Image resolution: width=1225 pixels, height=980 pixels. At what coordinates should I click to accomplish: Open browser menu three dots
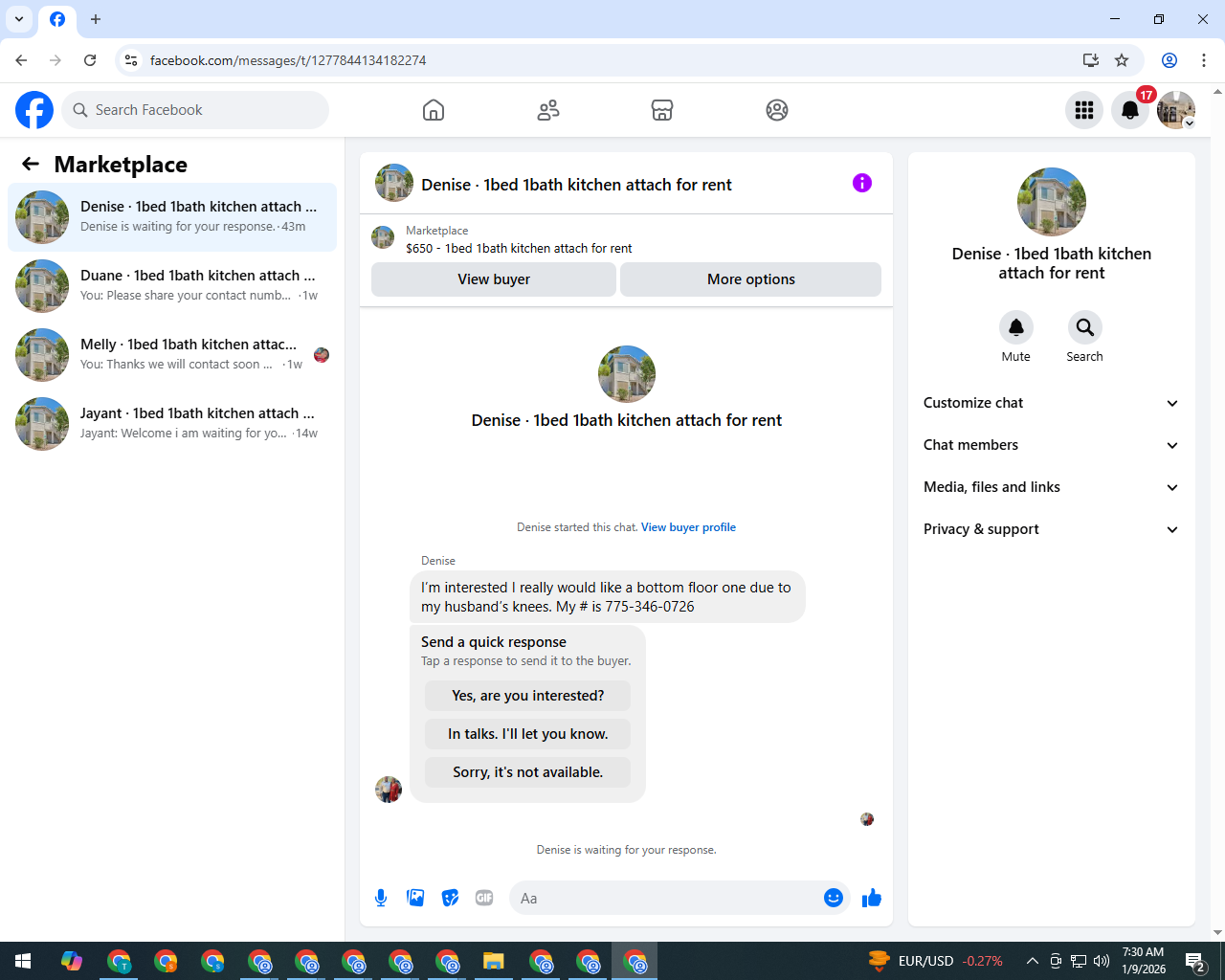[x=1204, y=60]
